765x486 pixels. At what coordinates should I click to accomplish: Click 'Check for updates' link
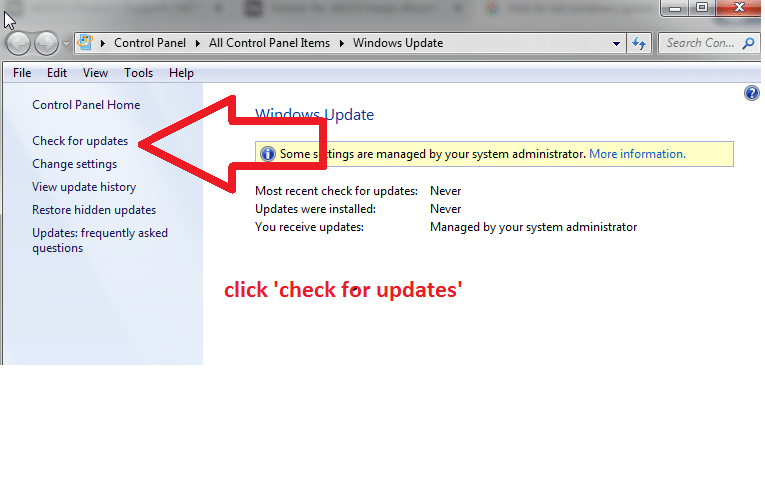(x=80, y=141)
